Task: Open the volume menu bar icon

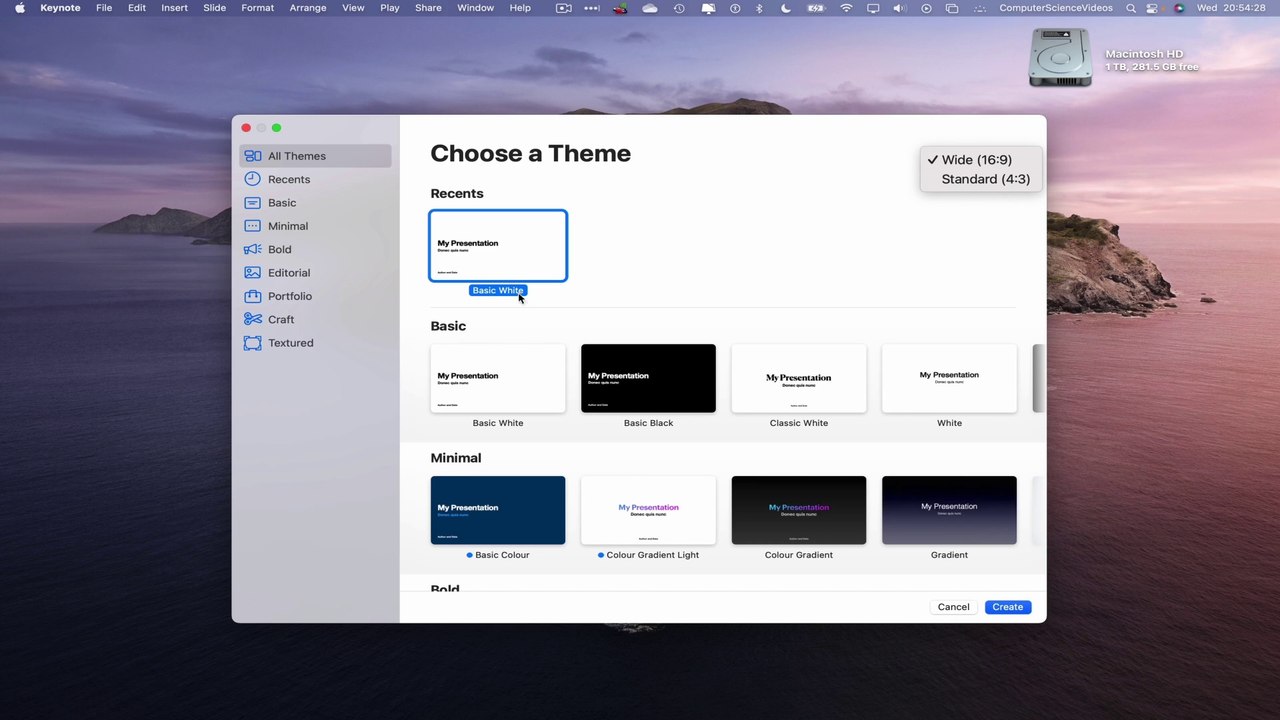Action: (x=900, y=8)
